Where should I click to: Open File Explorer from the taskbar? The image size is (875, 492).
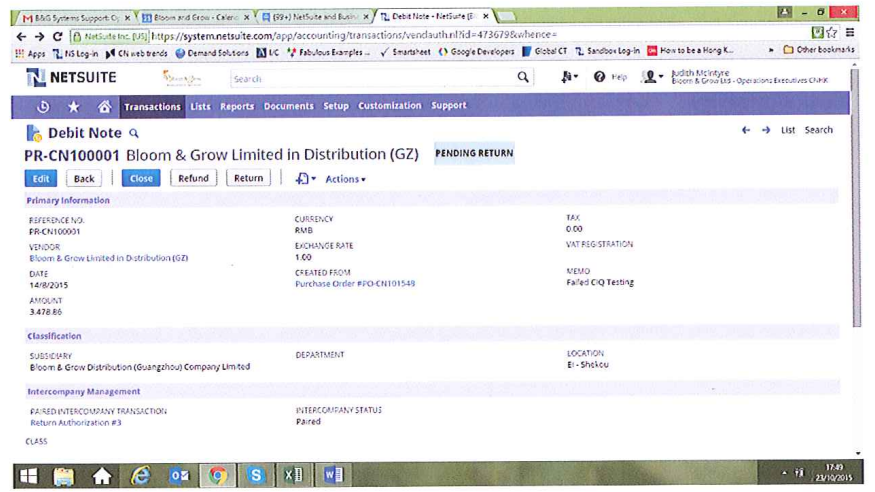64,476
